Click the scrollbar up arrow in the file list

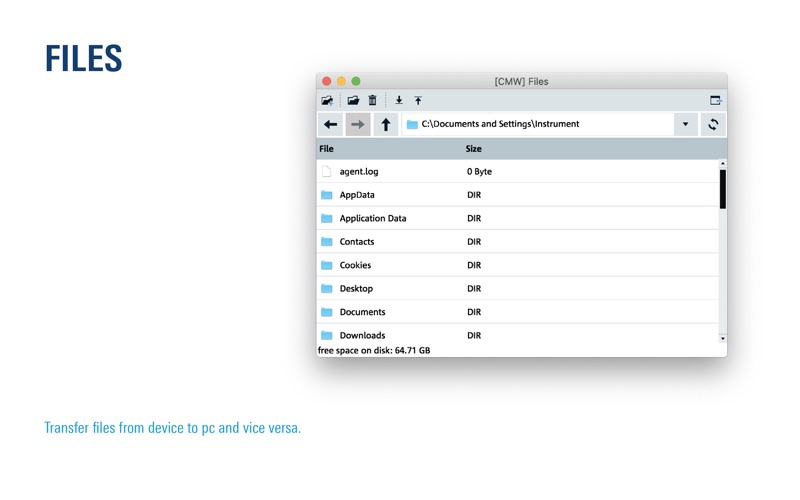(x=723, y=164)
